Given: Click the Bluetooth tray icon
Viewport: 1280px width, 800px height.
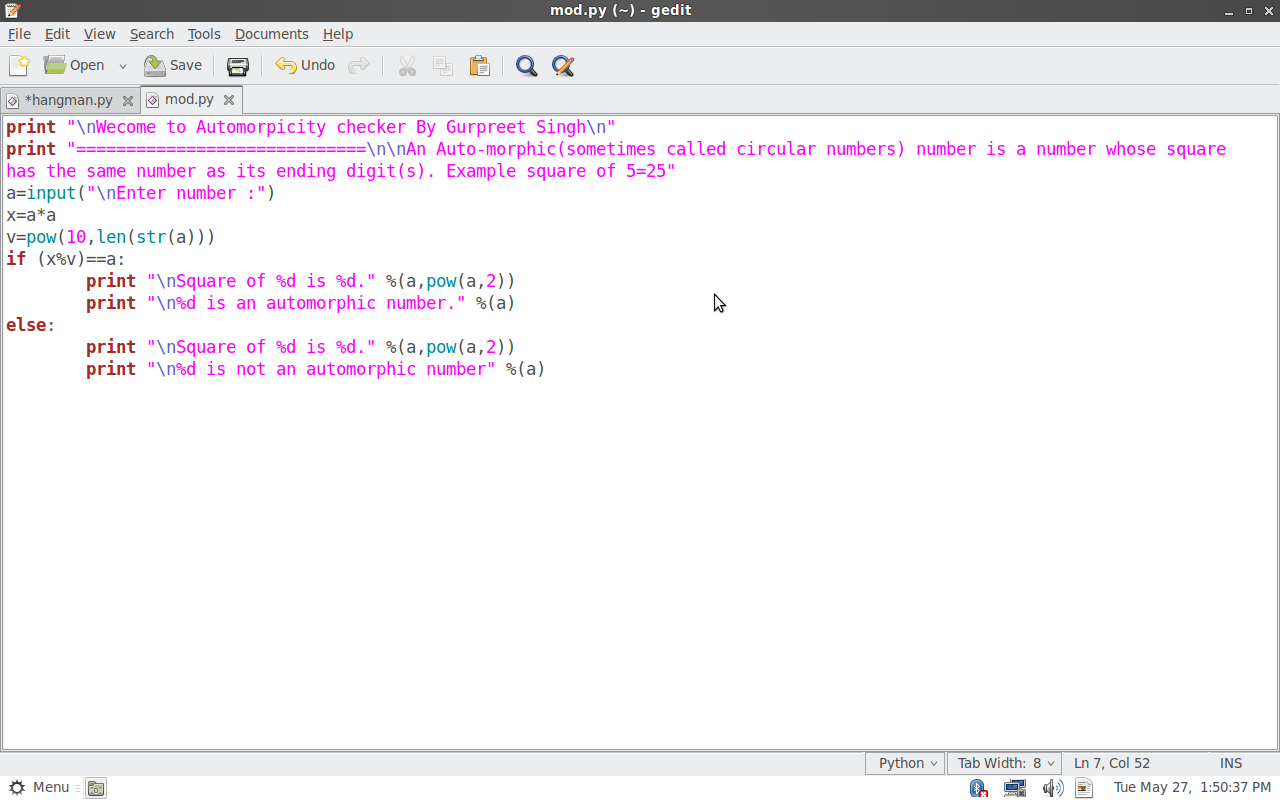Looking at the screenshot, I should pyautogui.click(x=979, y=788).
